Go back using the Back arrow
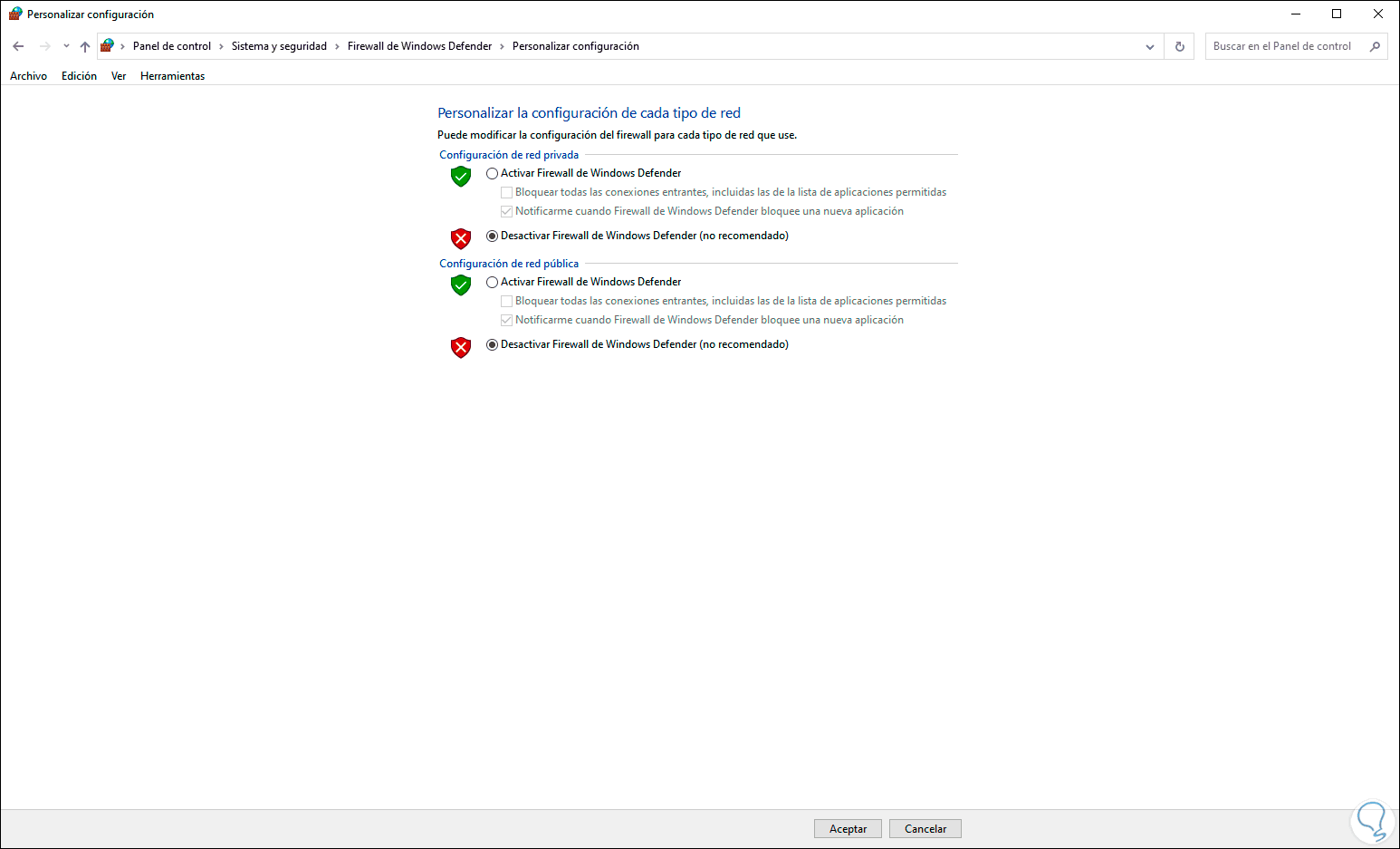 coord(18,46)
